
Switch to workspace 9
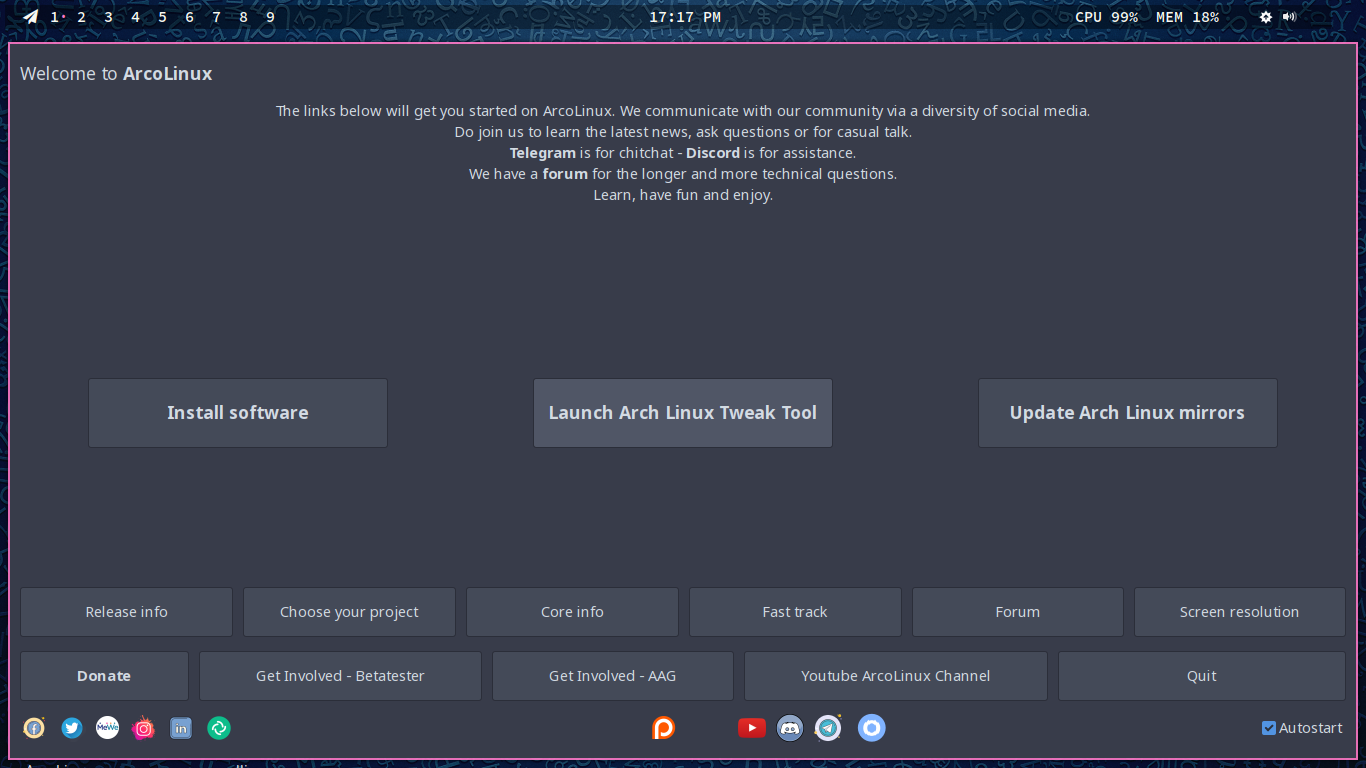(271, 17)
